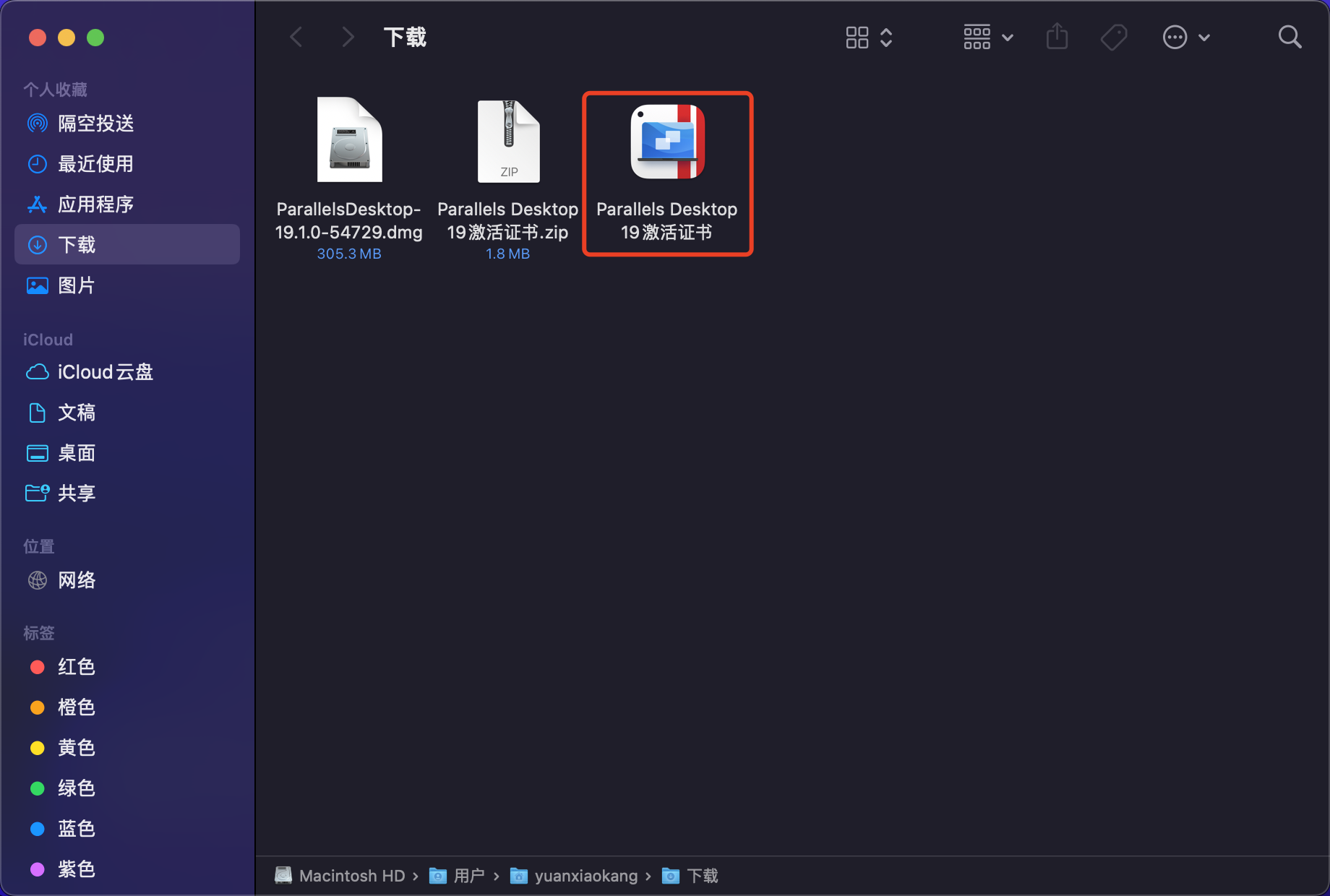Viewport: 1330px width, 896px height.
Task: Click the Applications icon beside 应用程序
Action: (x=37, y=204)
